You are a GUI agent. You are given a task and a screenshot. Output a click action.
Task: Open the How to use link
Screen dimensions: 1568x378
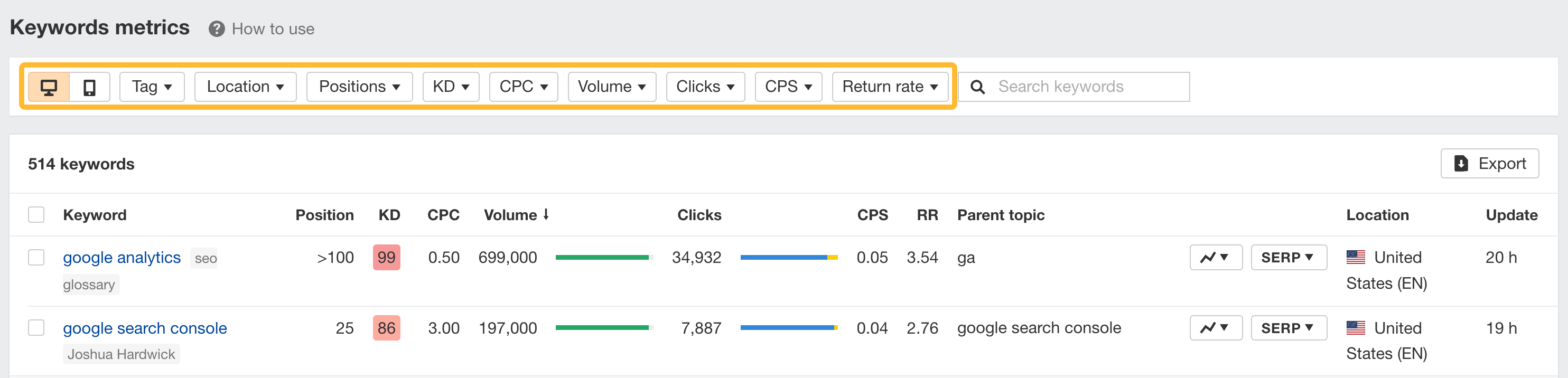273,29
